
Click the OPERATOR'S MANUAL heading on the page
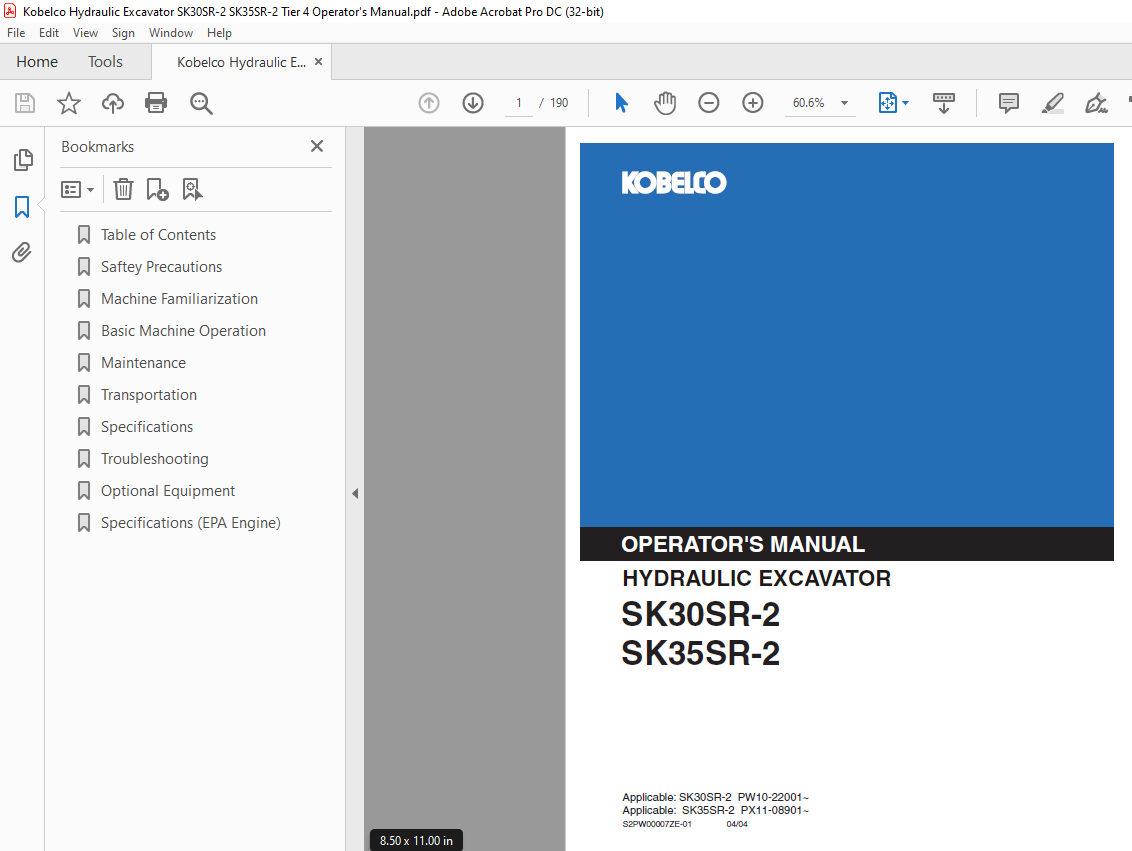(743, 544)
